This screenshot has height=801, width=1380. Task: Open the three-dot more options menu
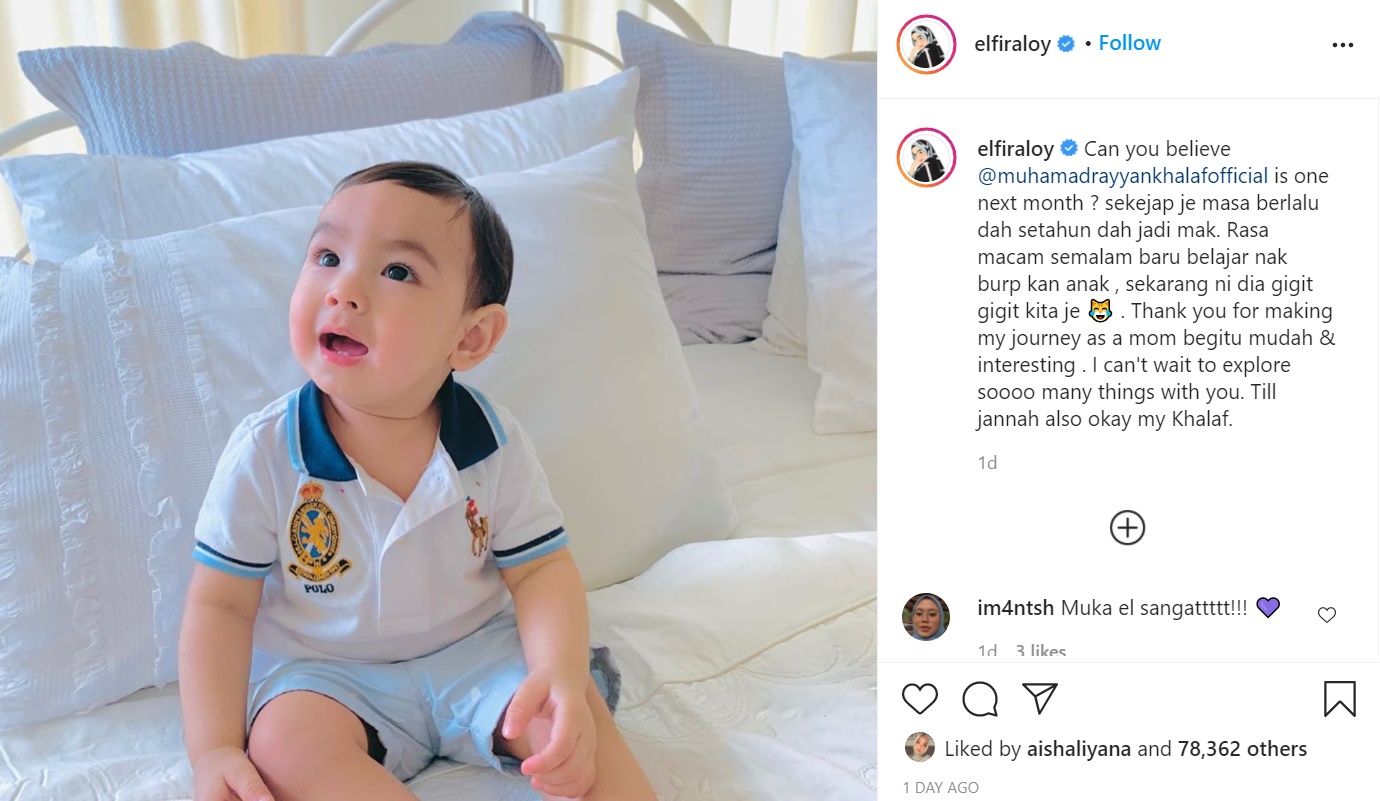click(1342, 45)
